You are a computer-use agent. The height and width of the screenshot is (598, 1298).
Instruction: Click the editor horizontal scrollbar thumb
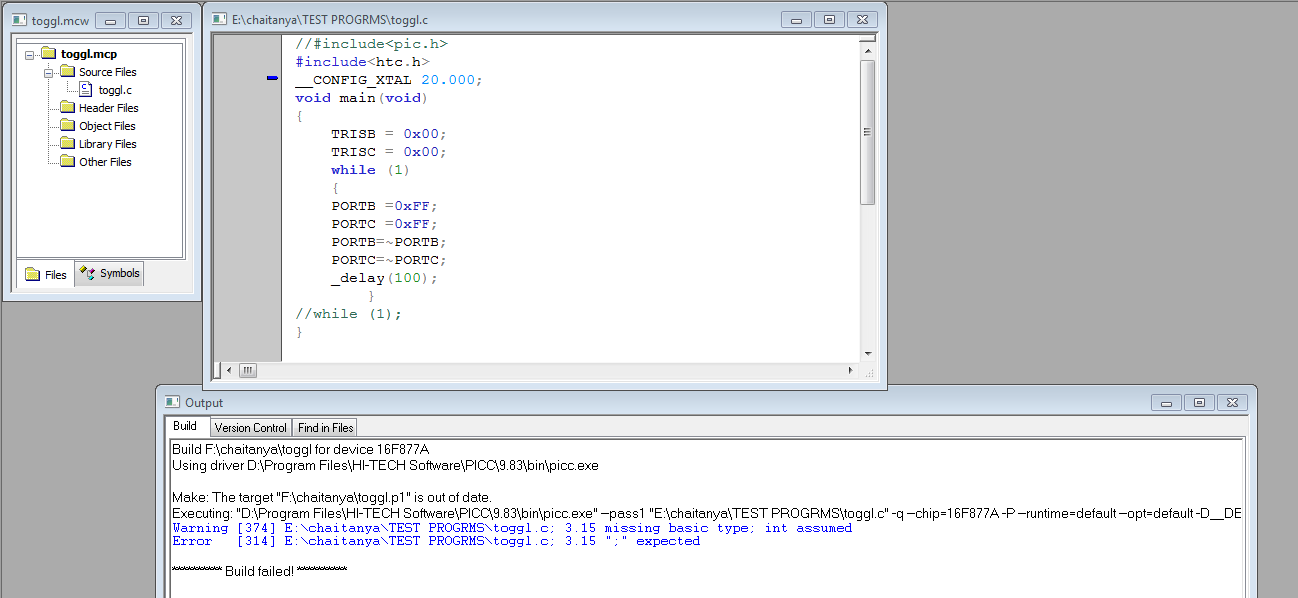pos(247,370)
